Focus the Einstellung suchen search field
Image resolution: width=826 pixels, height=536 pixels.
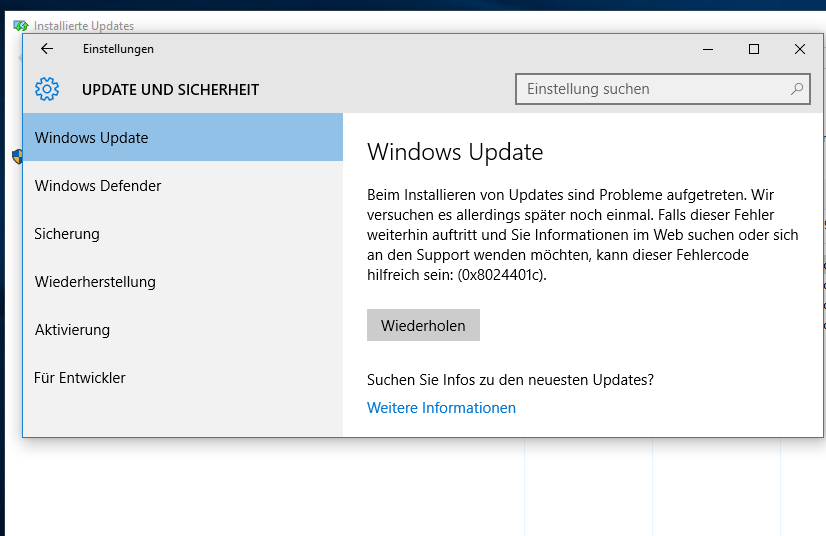[662, 89]
